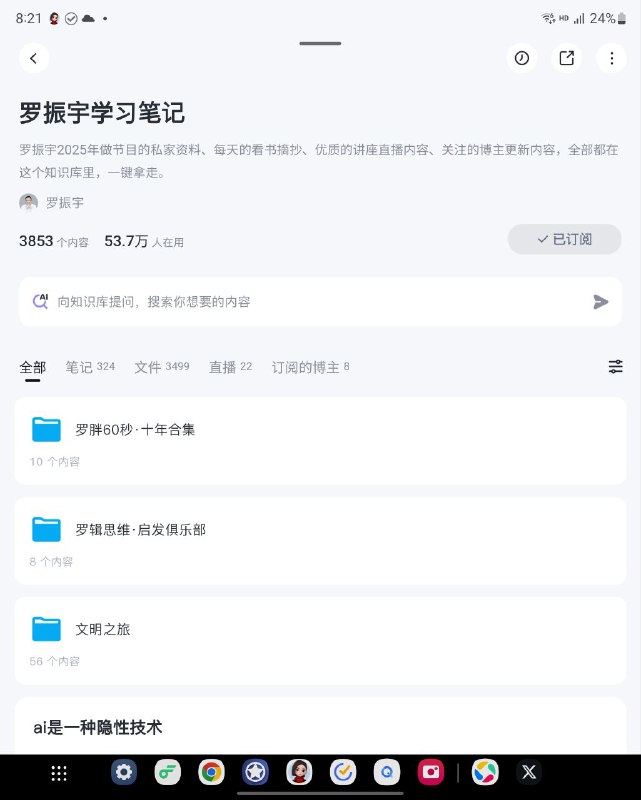
Task: Tap the 8 个内容 label
Action: point(51,562)
